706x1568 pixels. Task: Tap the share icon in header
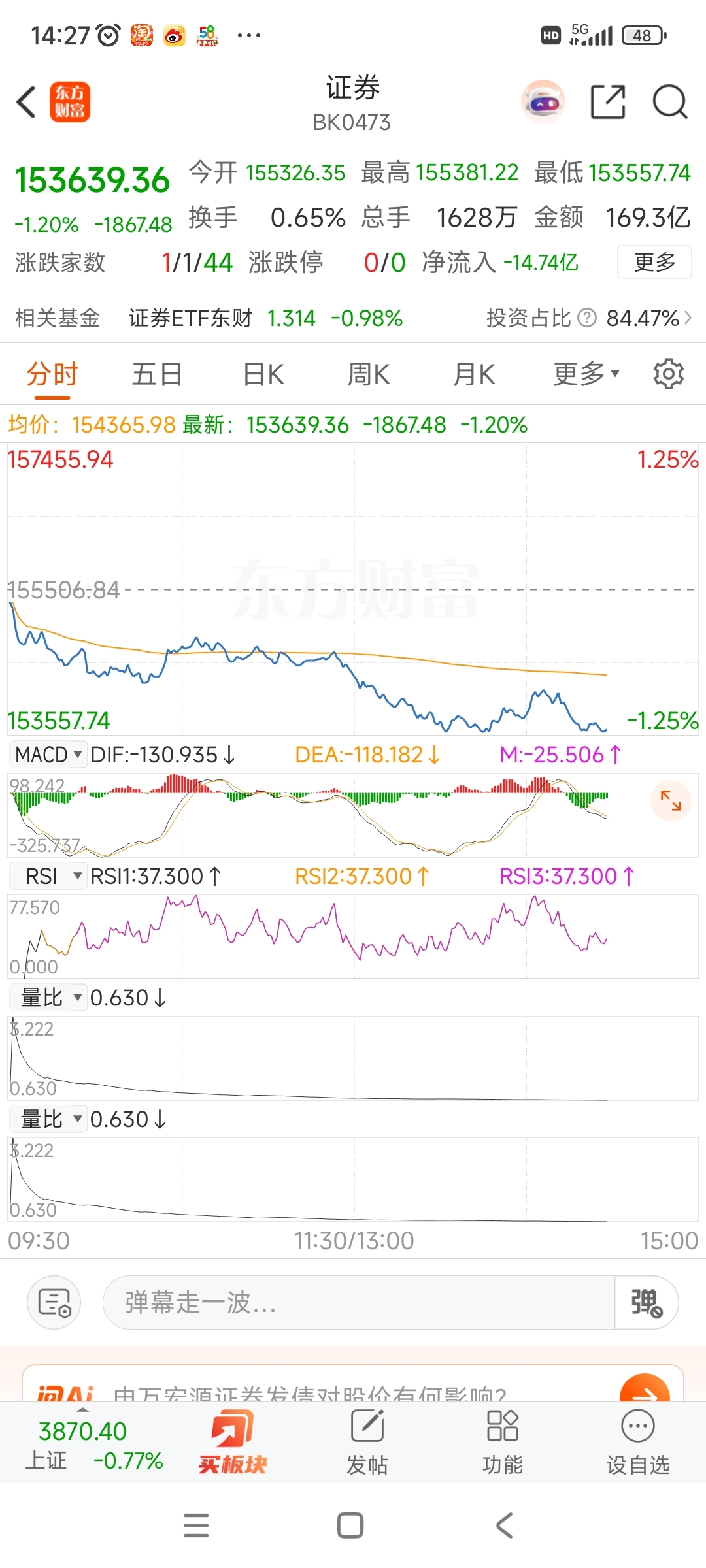608,102
